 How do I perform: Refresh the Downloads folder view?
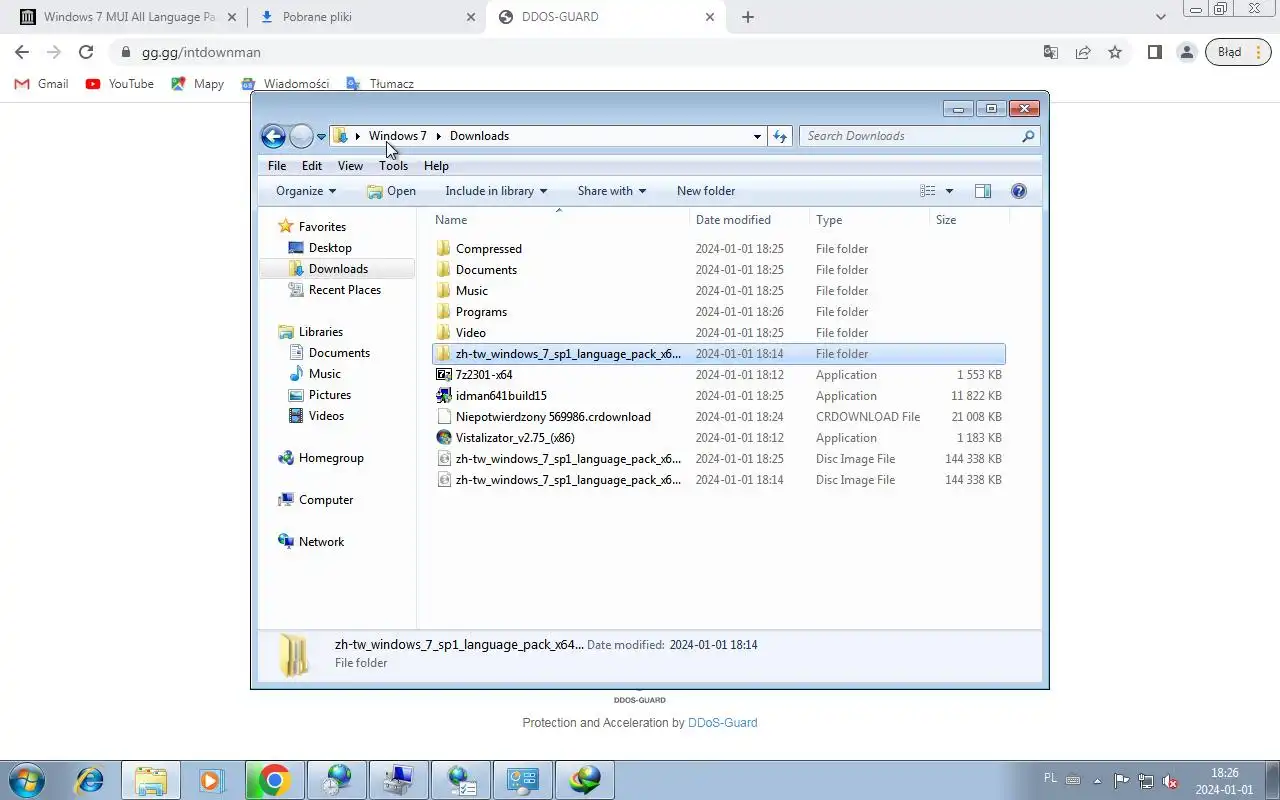tap(780, 136)
